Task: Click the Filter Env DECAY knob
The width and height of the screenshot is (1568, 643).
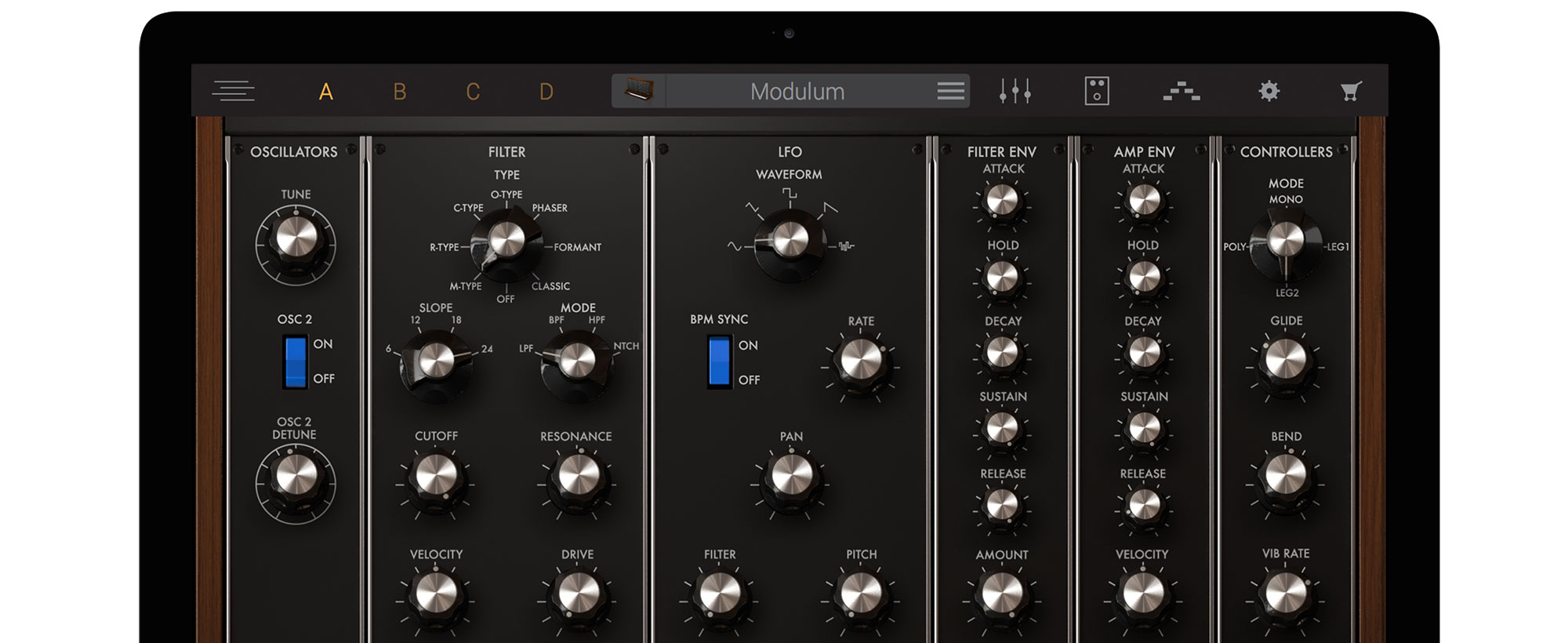Action: (1002, 354)
